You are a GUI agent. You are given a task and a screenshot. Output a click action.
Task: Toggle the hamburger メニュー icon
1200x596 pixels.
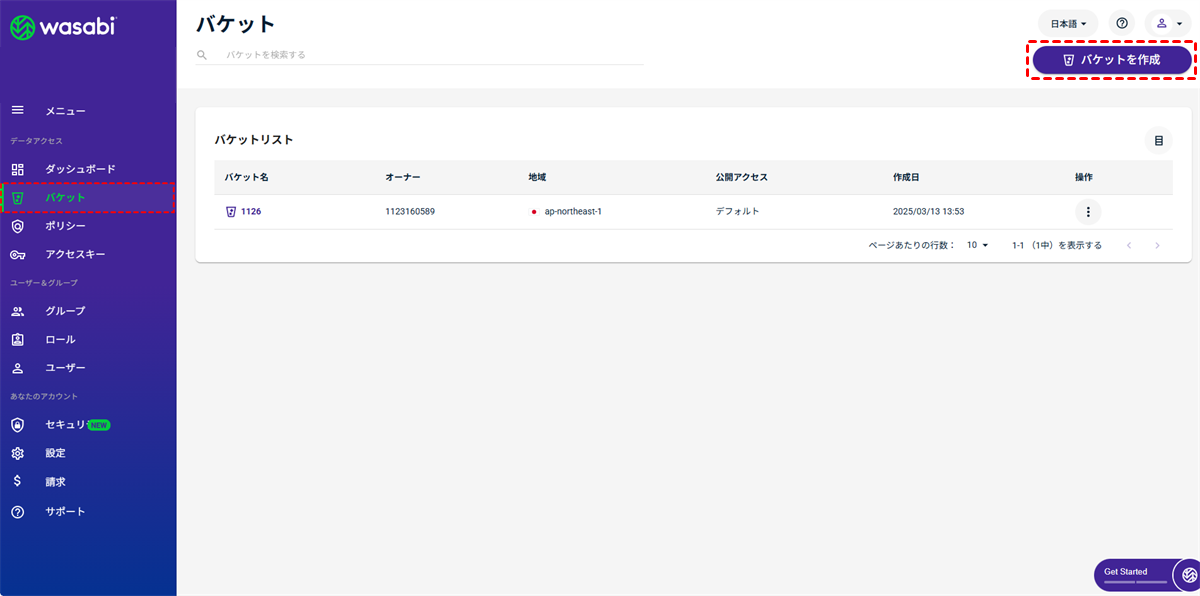coord(17,111)
